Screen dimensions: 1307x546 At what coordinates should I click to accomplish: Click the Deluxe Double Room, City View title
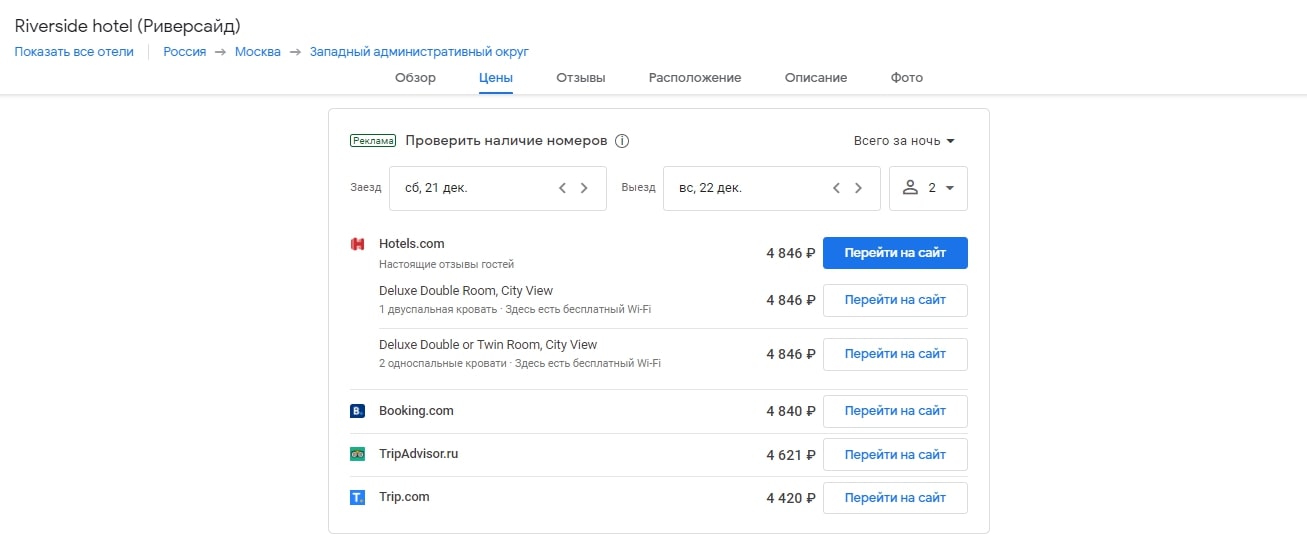tap(466, 291)
